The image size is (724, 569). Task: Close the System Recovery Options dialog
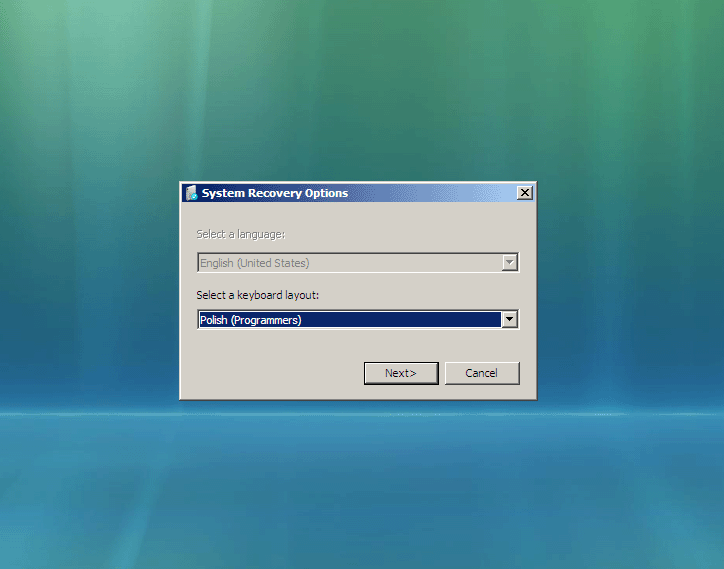[525, 193]
